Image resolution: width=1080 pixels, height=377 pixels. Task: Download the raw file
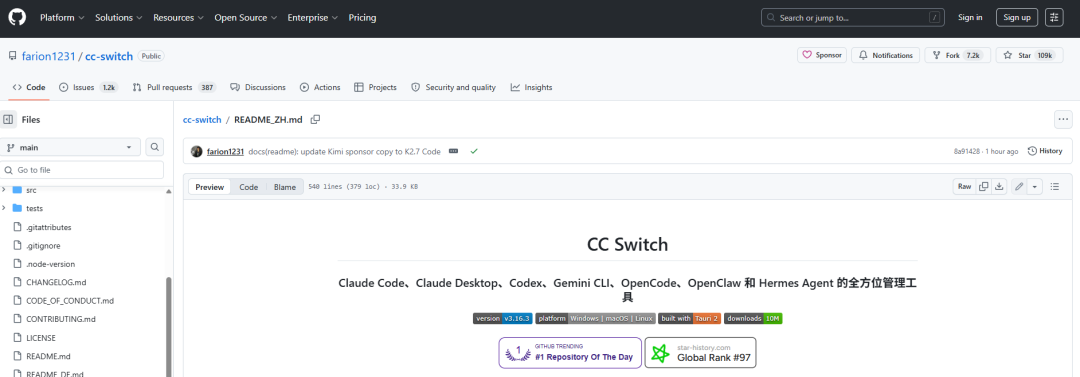999,186
